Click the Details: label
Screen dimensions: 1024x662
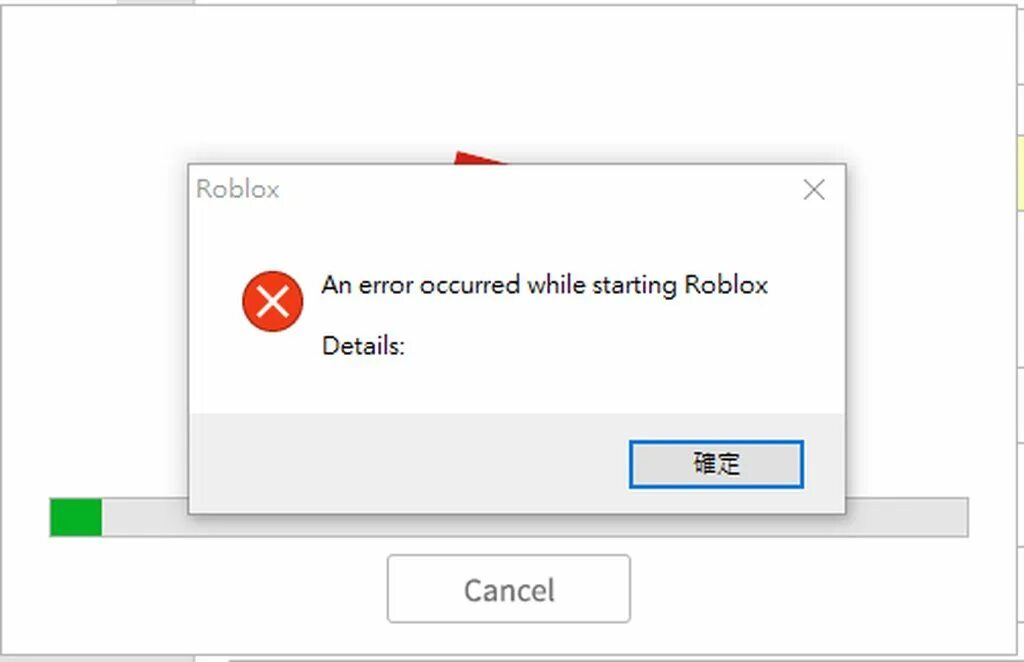(364, 345)
